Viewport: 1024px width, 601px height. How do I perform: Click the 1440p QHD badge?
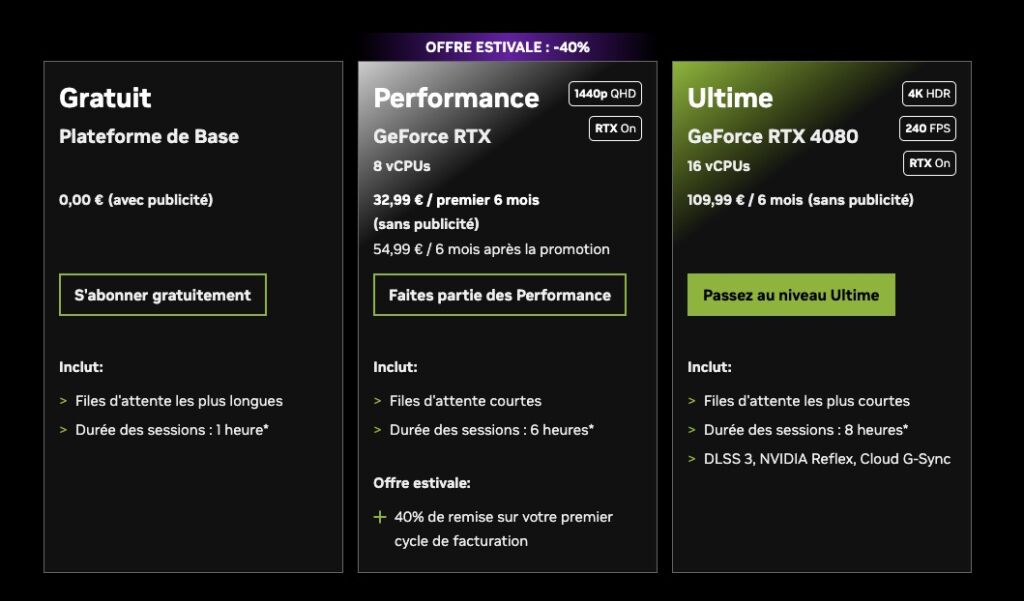(605, 94)
